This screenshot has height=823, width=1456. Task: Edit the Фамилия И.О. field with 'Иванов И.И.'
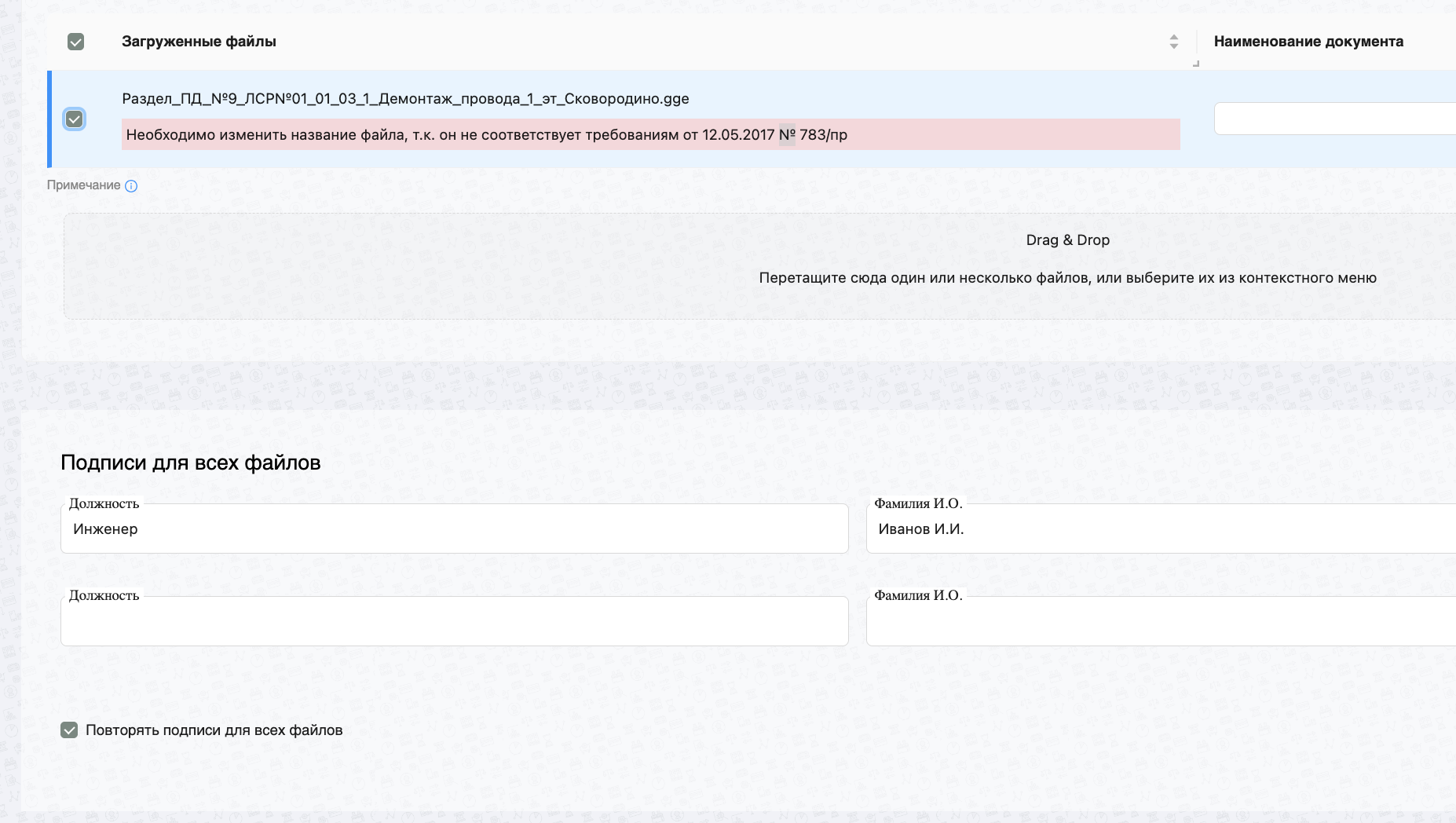click(1161, 529)
